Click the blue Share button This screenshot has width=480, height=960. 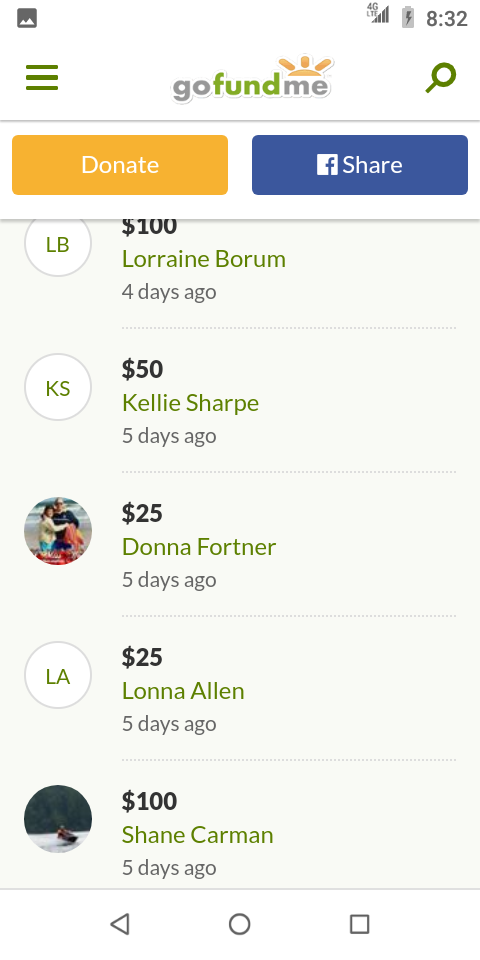pyautogui.click(x=360, y=165)
